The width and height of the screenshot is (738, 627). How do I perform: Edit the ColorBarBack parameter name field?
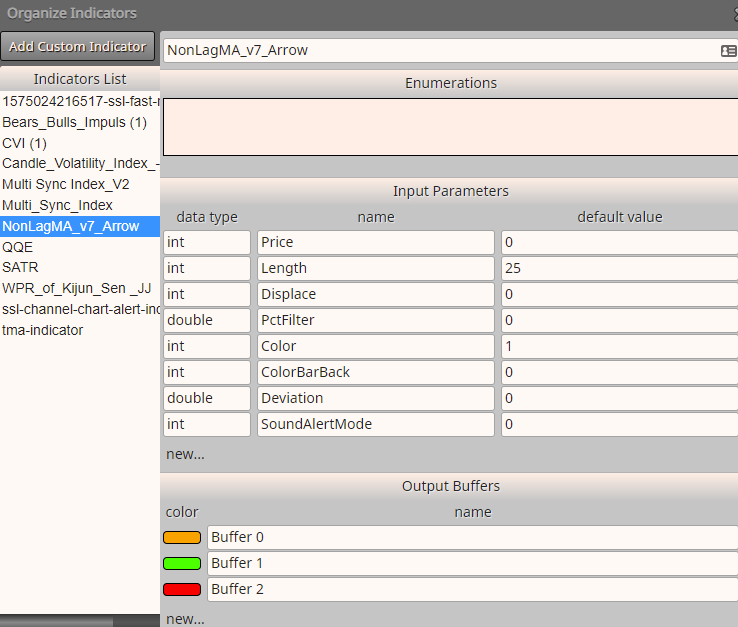click(x=376, y=372)
